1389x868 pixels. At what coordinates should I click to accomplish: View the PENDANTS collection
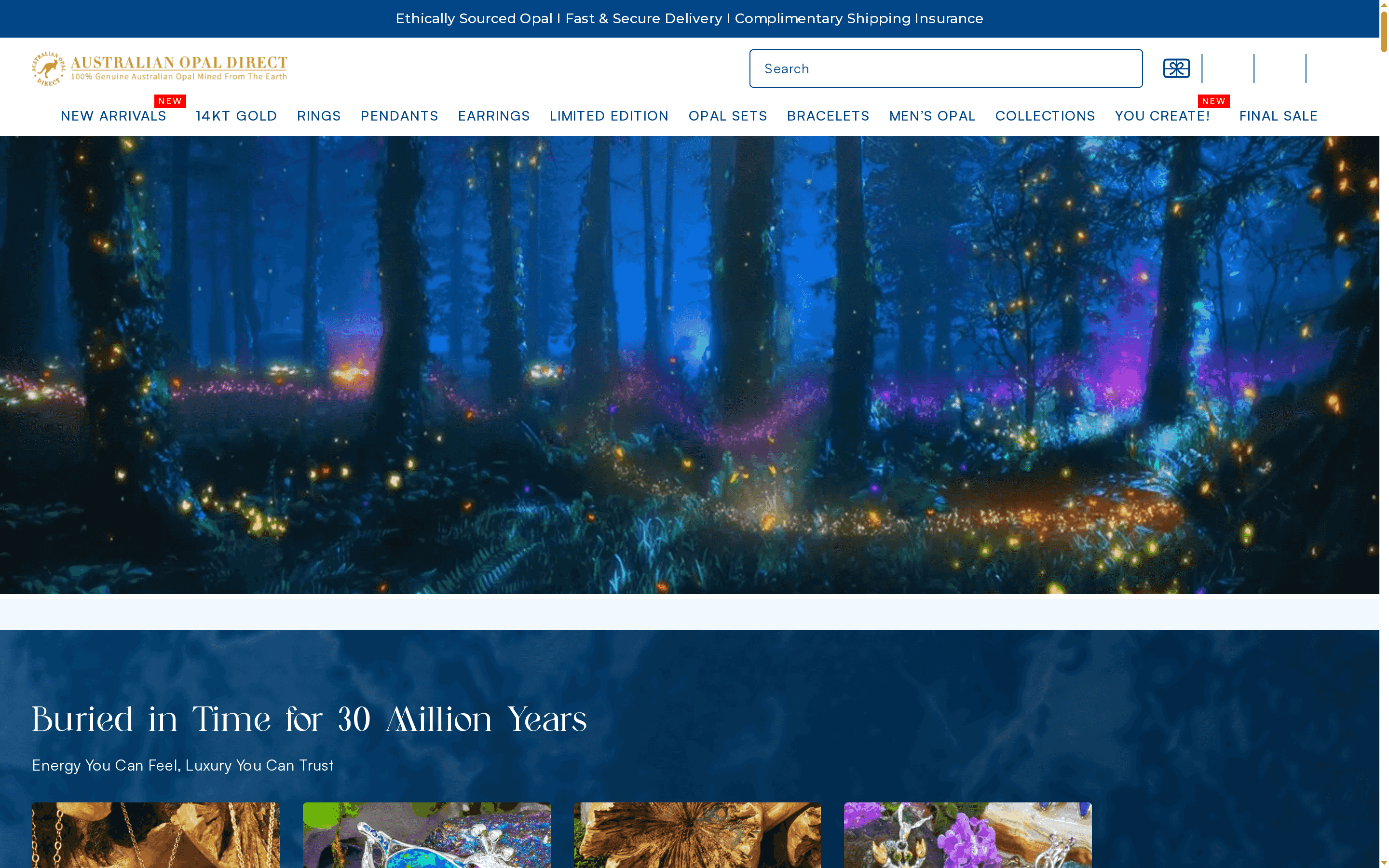[399, 115]
